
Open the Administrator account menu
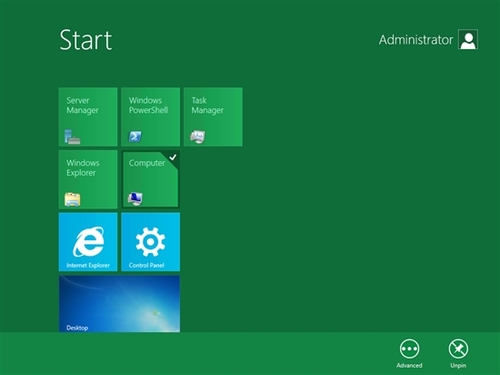[428, 39]
